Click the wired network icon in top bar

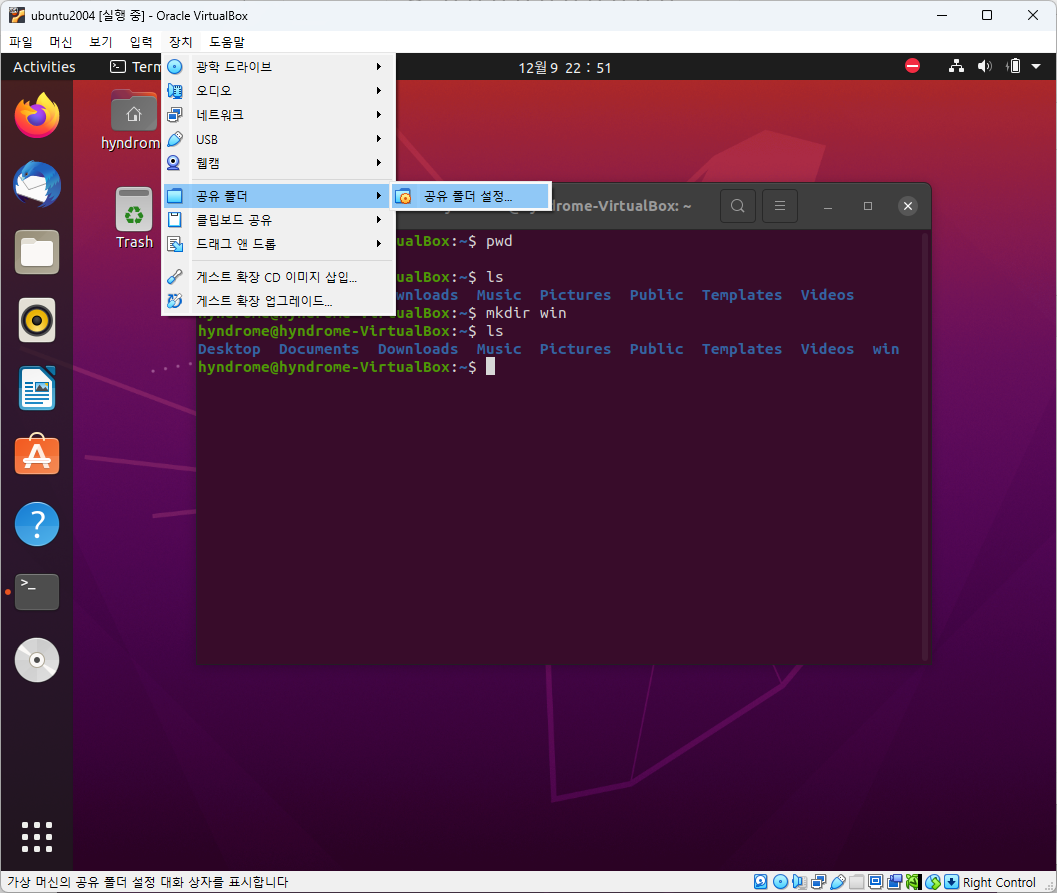pos(956,66)
